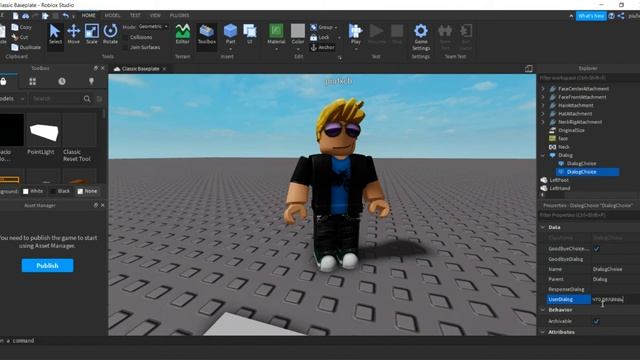The image size is (640, 360).
Task: Select the Select tool in ribbon
Action: click(x=55, y=34)
